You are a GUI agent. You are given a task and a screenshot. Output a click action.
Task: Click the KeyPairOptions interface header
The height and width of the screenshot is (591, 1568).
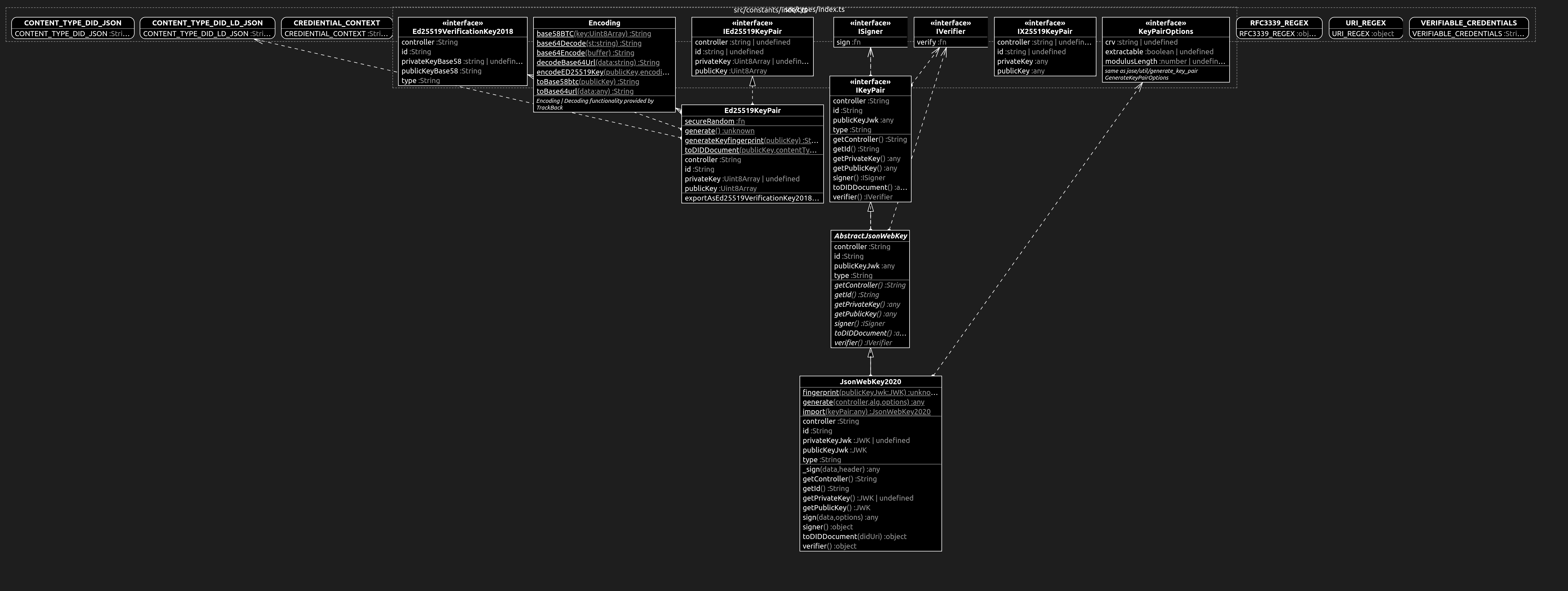[x=1165, y=27]
